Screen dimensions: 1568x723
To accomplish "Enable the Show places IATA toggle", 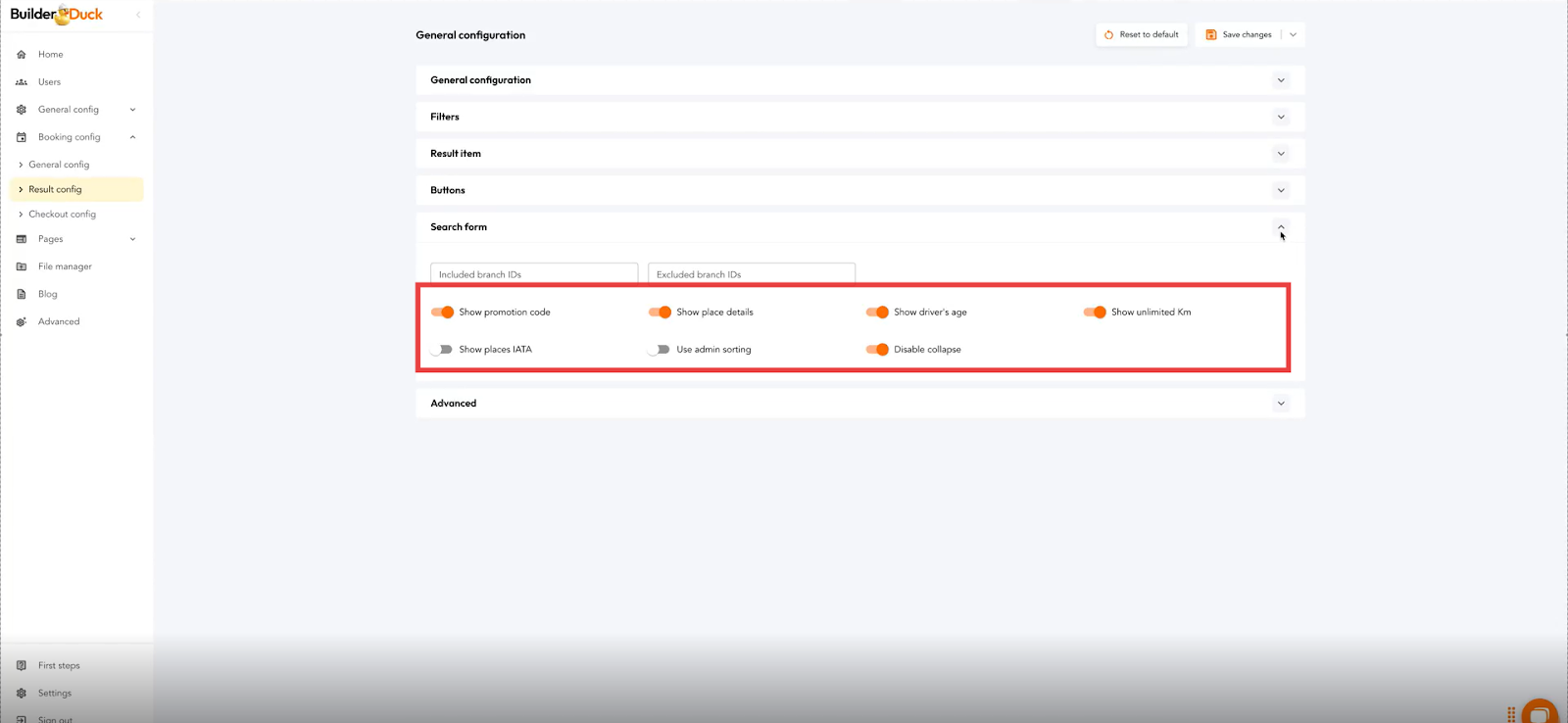I will (443, 350).
